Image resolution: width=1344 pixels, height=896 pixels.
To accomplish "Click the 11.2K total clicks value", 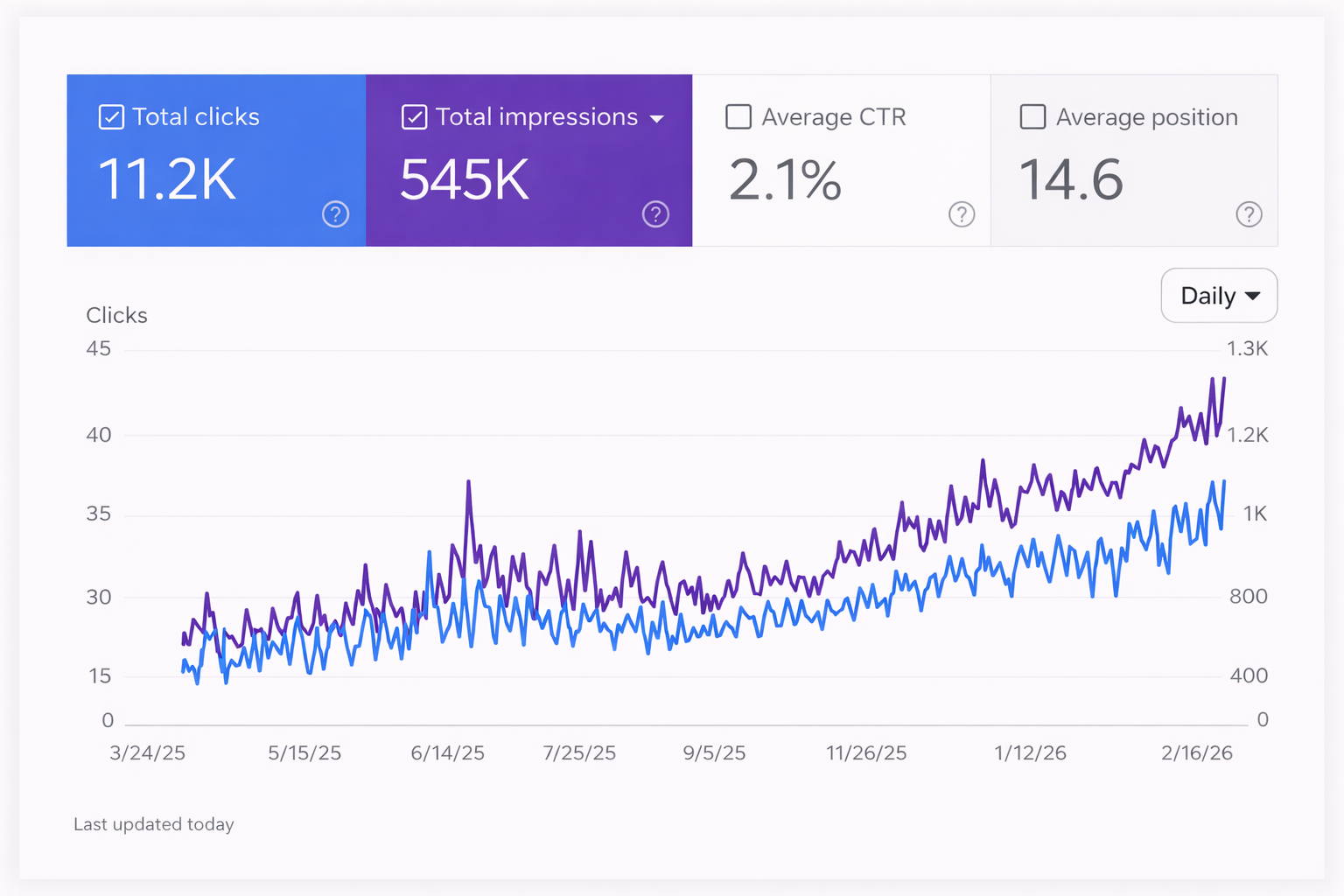I will click(167, 180).
